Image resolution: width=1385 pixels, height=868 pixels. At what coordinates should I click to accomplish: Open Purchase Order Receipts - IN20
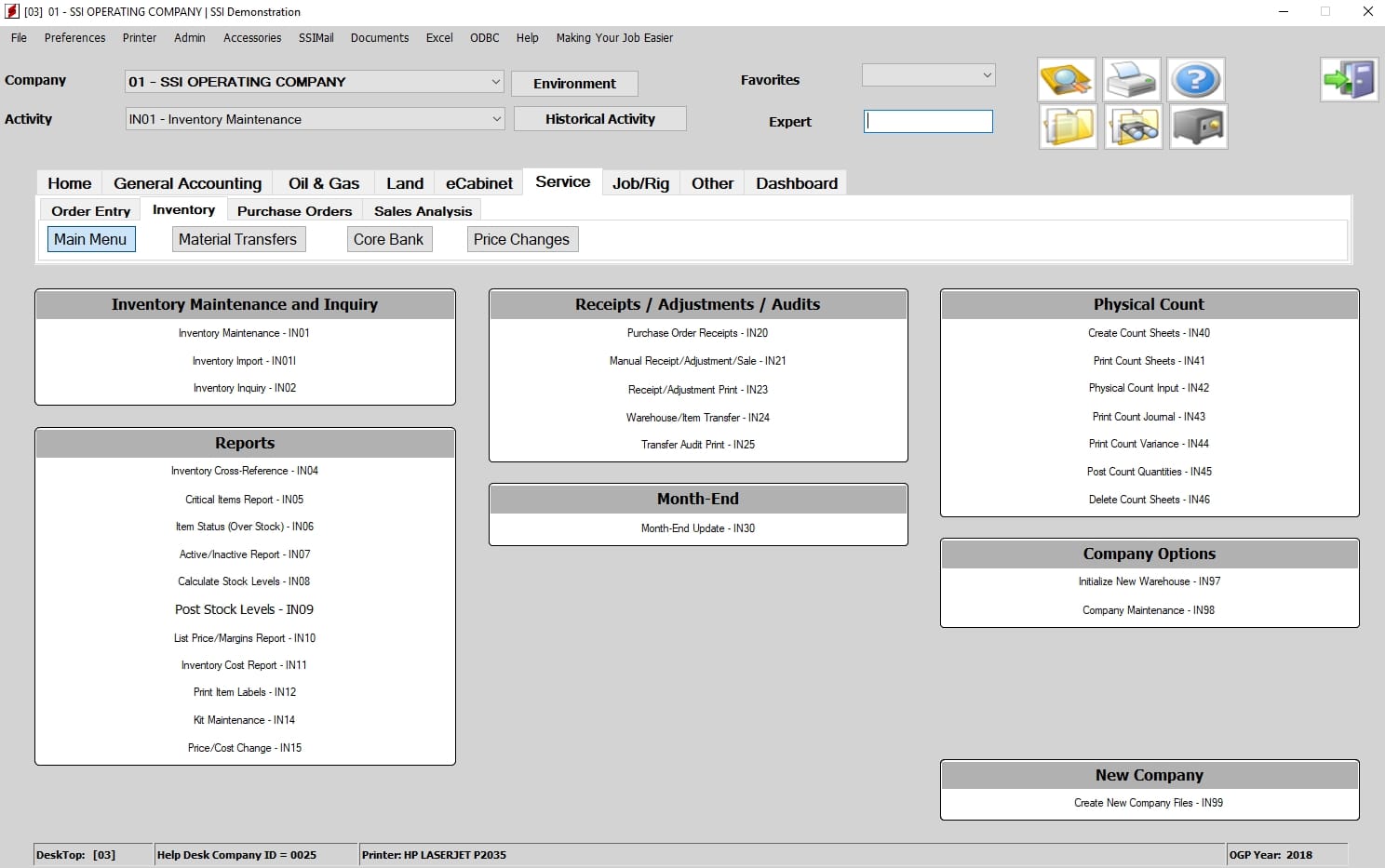(697, 333)
